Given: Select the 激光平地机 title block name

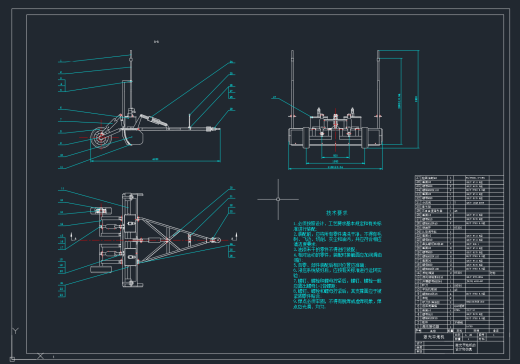Looking at the screenshot, I should pyautogui.click(x=434, y=337).
